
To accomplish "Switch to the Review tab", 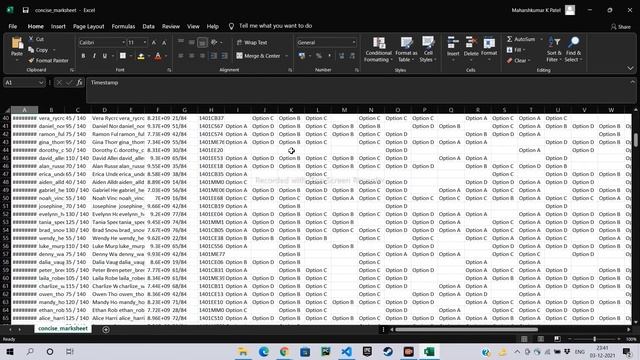I will (x=171, y=26).
